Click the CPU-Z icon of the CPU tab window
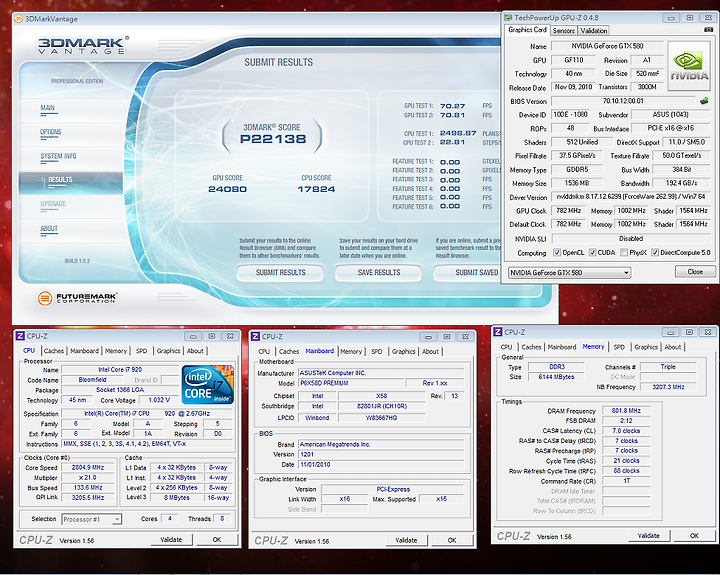Viewport: 720px width, 575px height. click(x=20, y=336)
